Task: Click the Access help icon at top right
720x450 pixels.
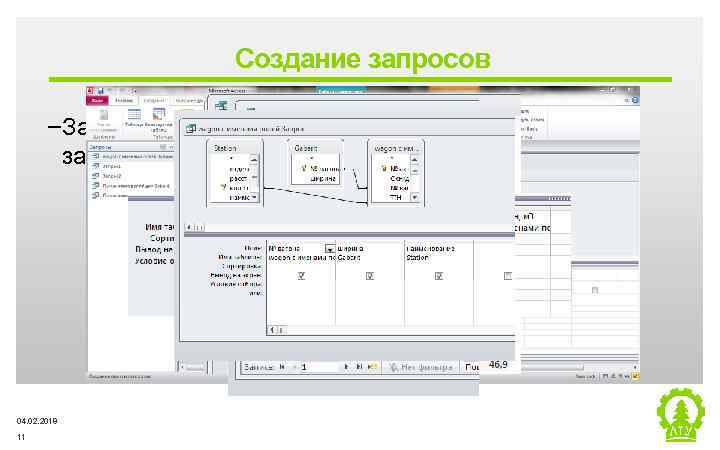Action: 635,100
